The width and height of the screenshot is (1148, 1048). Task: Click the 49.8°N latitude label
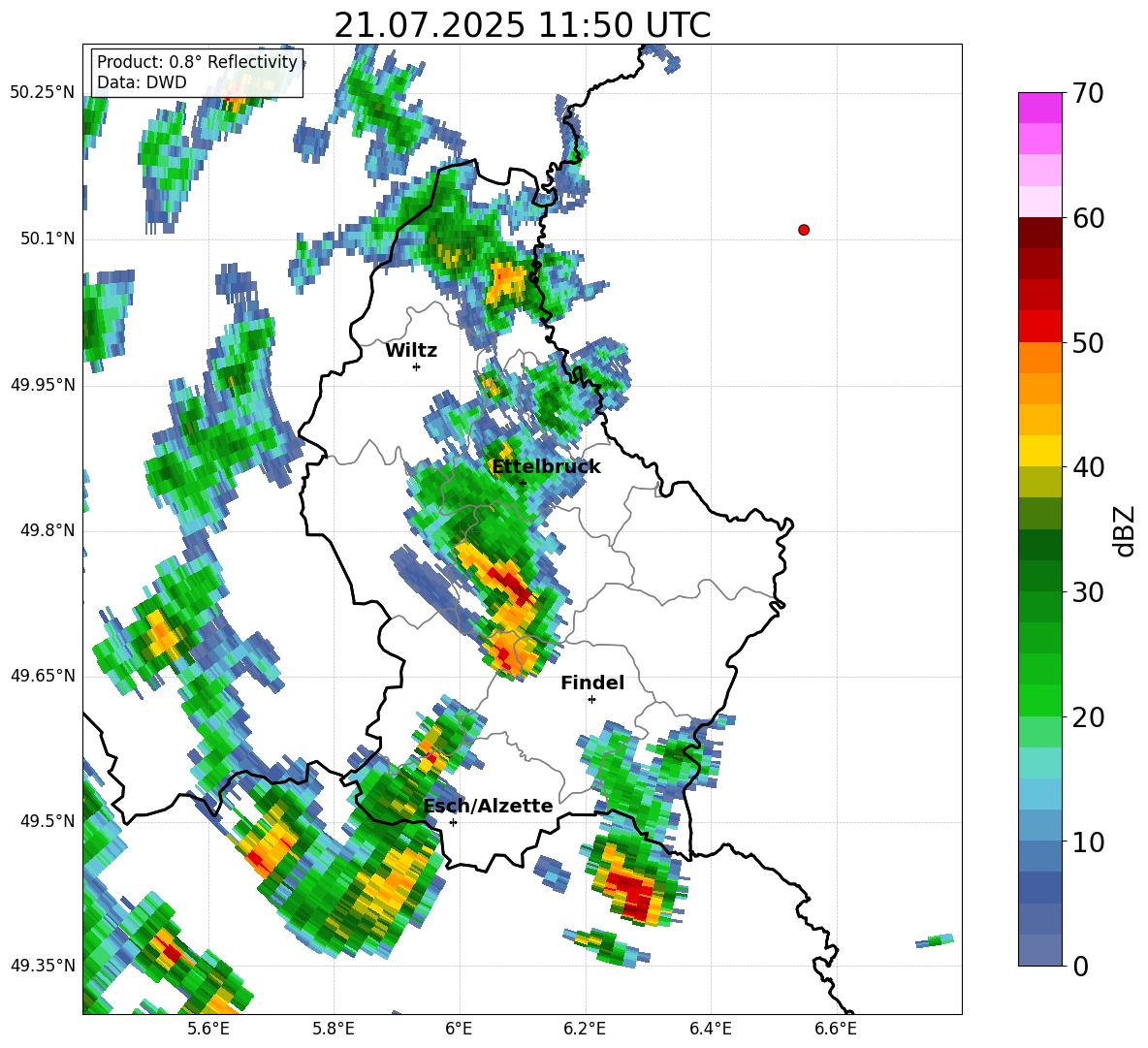coord(48,530)
